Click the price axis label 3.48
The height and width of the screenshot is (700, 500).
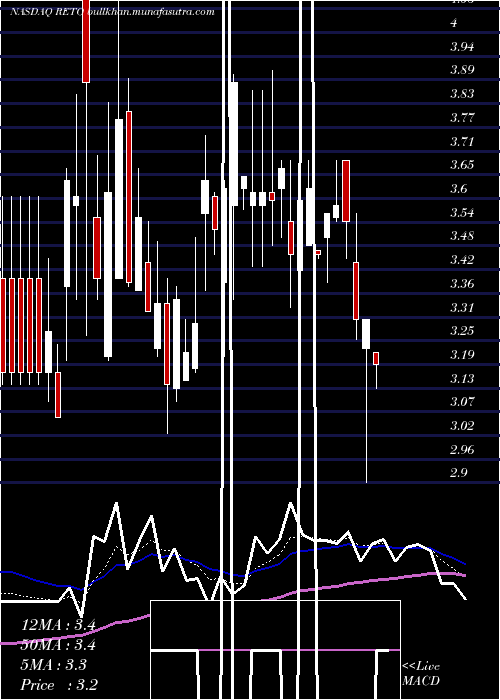(462, 236)
